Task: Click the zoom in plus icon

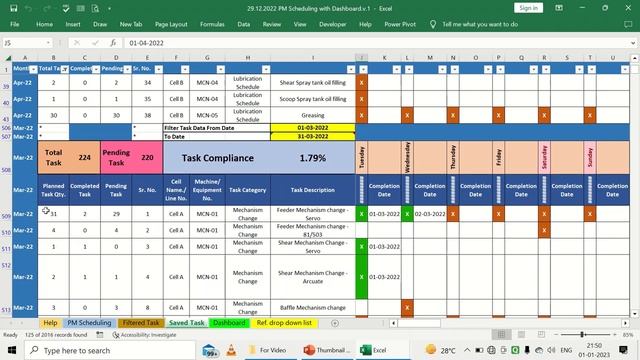Action: [615, 335]
